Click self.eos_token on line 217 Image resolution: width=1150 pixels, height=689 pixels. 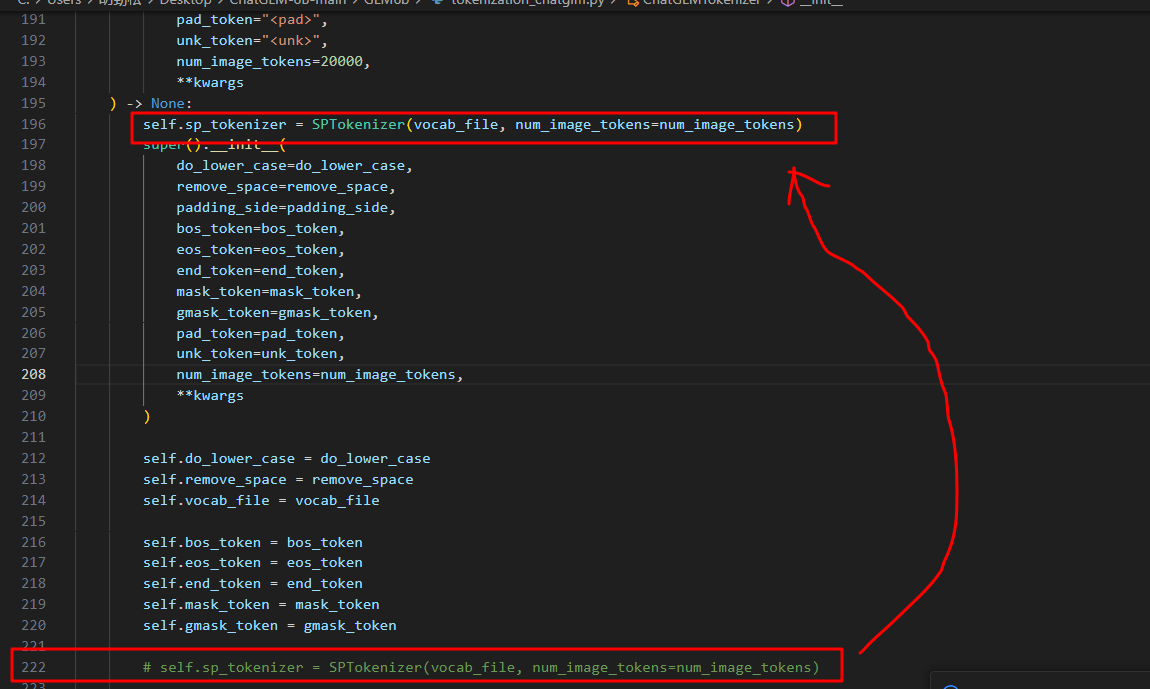(202, 563)
